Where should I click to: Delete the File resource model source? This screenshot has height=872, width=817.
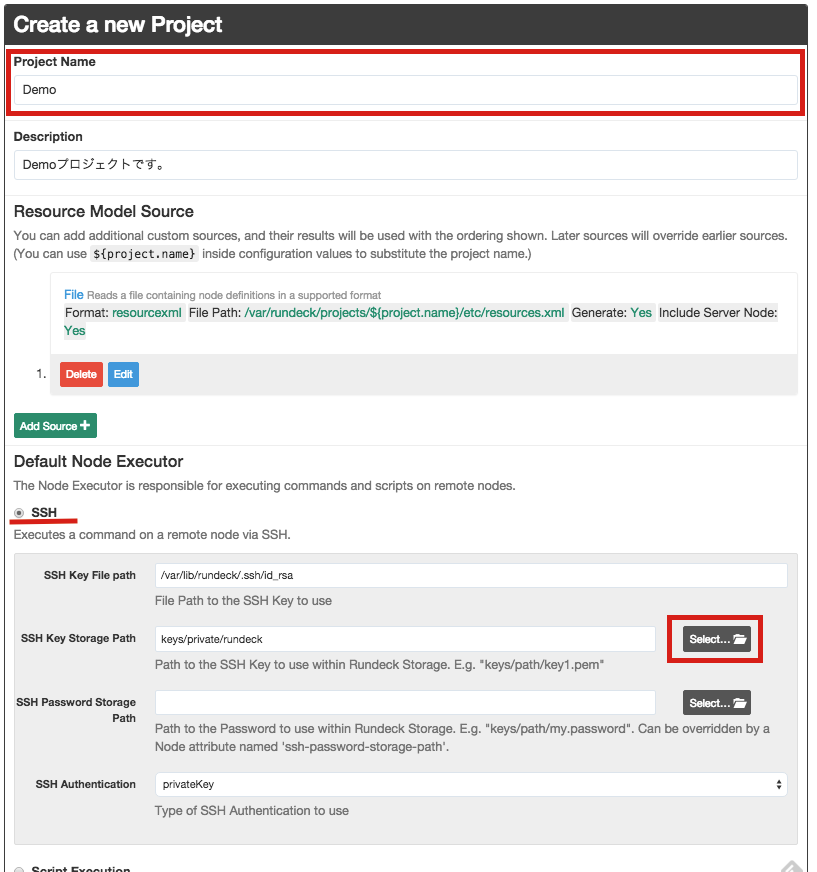coord(81,374)
